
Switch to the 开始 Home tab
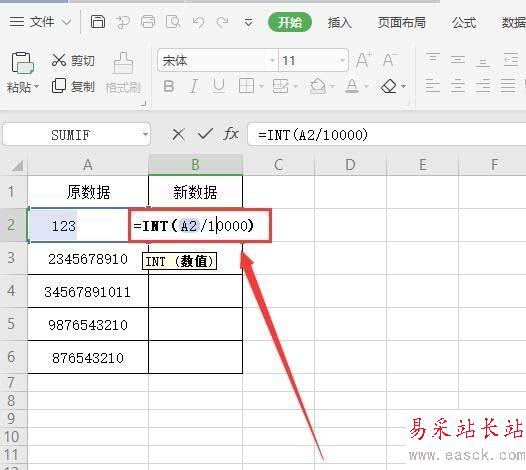pyautogui.click(x=290, y=22)
